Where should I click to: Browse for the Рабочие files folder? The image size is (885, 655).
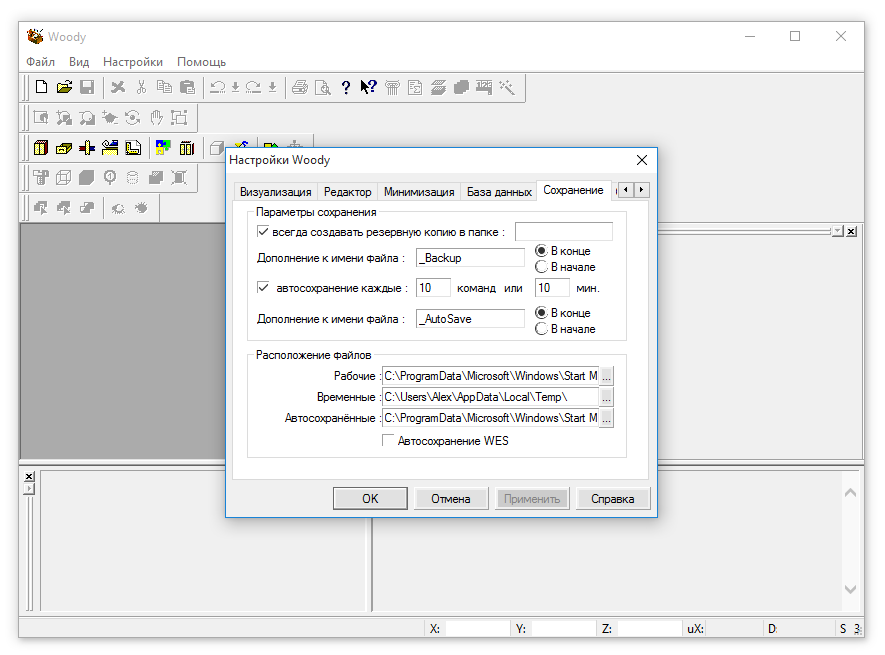(606, 376)
